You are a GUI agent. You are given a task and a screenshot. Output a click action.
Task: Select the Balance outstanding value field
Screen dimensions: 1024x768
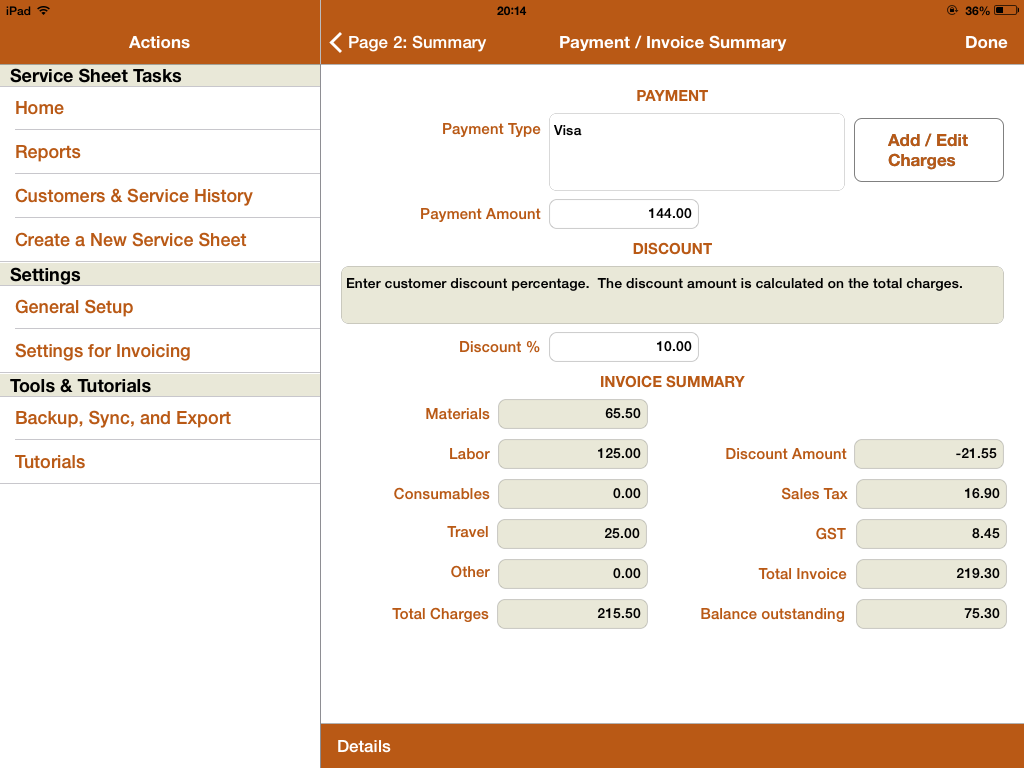pos(929,614)
